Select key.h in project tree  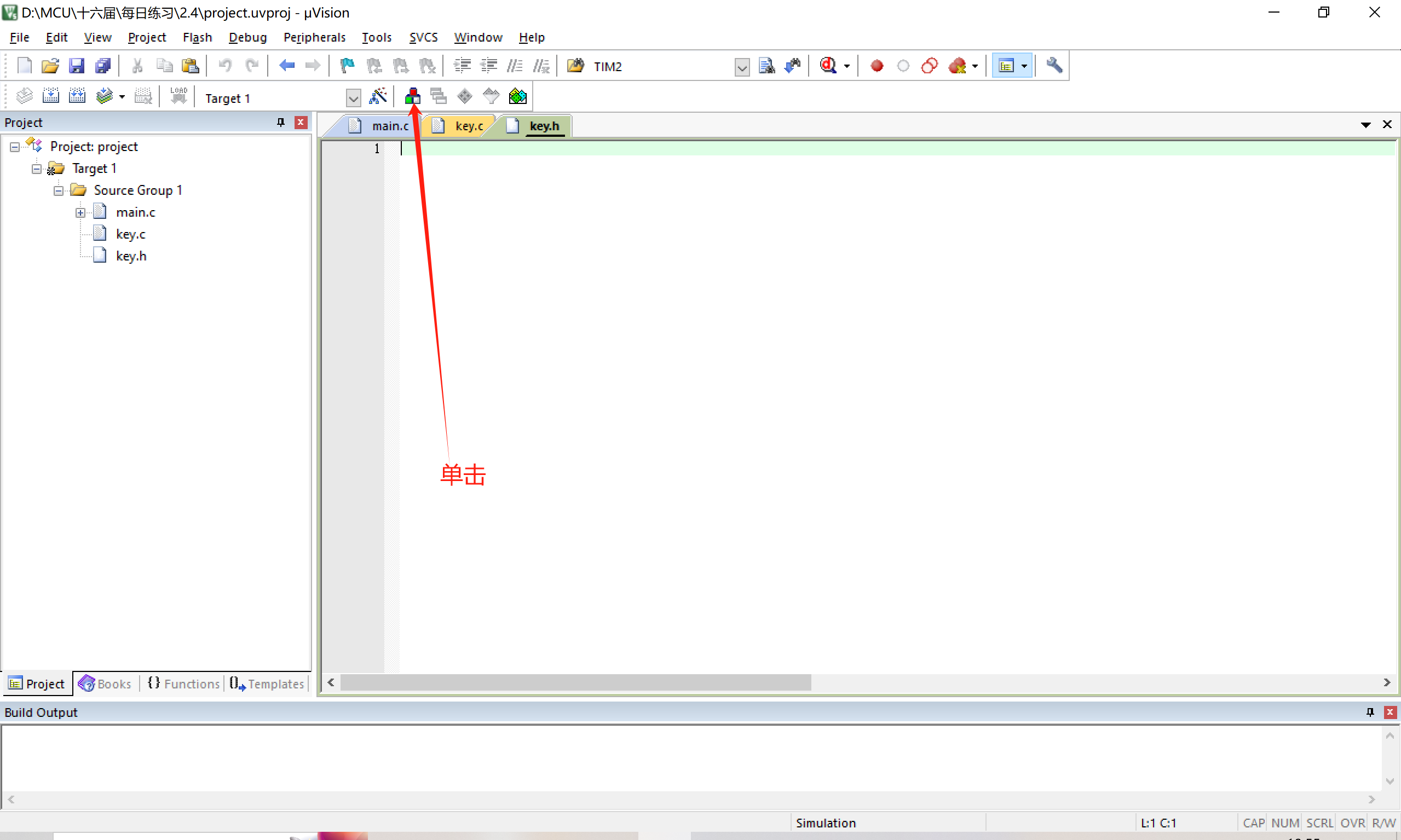[x=131, y=256]
